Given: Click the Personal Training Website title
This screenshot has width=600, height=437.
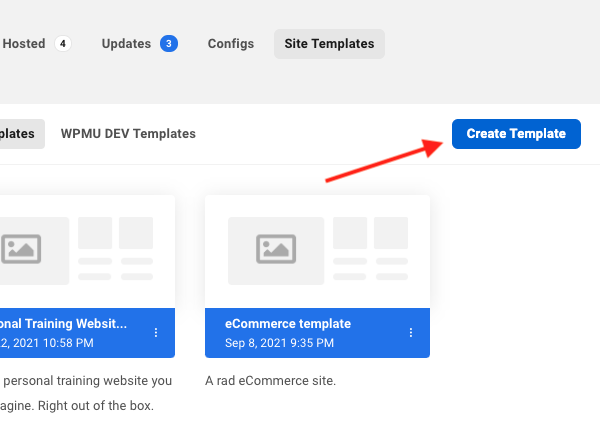Looking at the screenshot, I should pyautogui.click(x=65, y=324).
